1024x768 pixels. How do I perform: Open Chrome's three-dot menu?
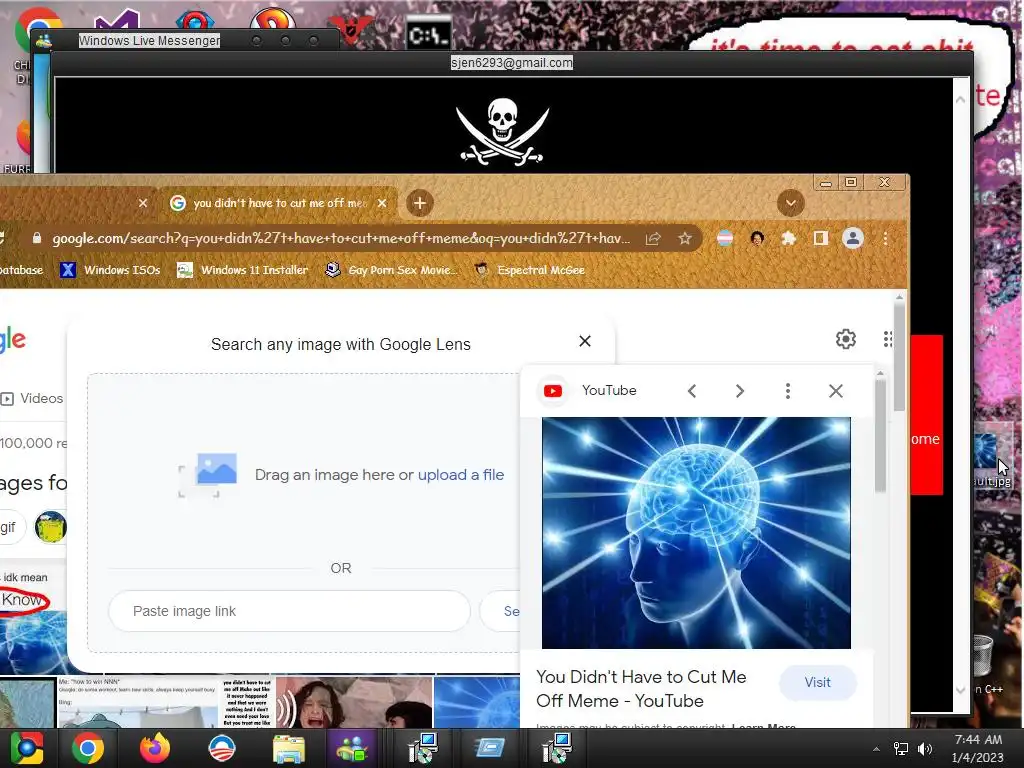[x=886, y=238]
